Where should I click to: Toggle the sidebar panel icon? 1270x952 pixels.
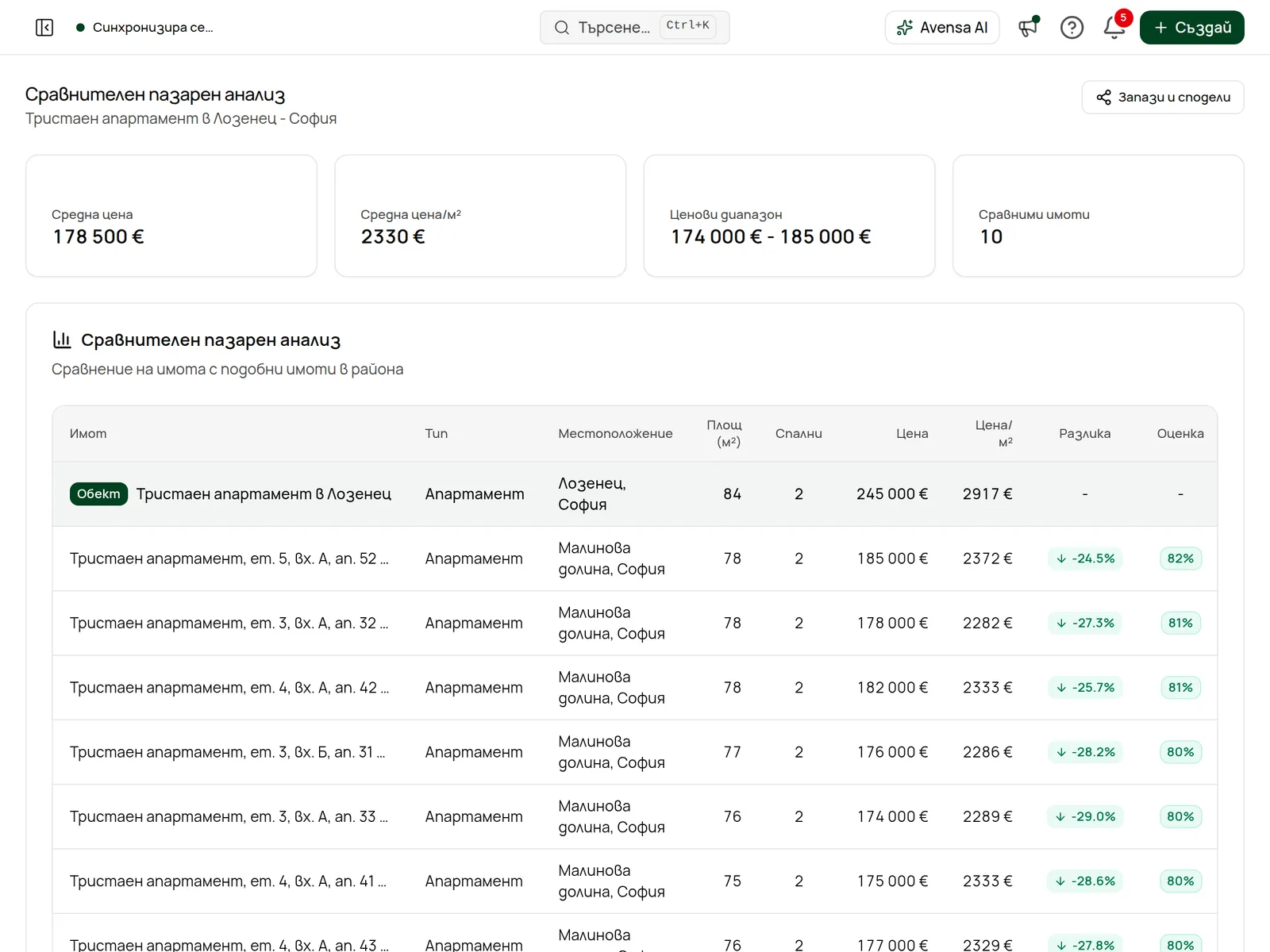pyautogui.click(x=44, y=28)
